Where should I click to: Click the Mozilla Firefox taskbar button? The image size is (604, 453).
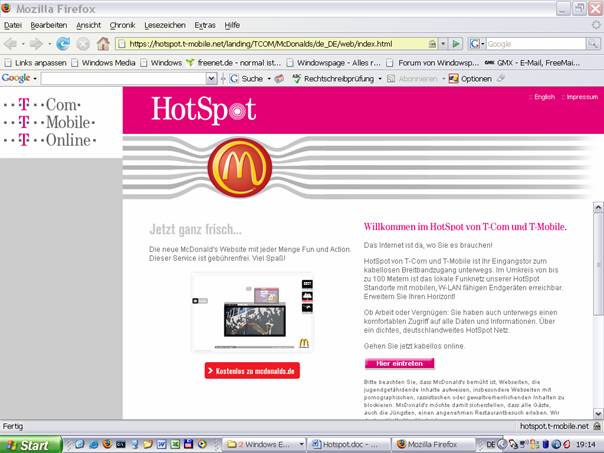point(433,445)
